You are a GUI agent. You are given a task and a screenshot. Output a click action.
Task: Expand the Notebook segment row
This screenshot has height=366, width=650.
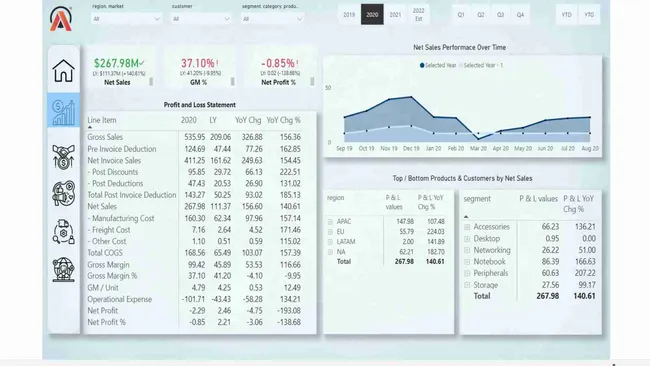click(467, 262)
